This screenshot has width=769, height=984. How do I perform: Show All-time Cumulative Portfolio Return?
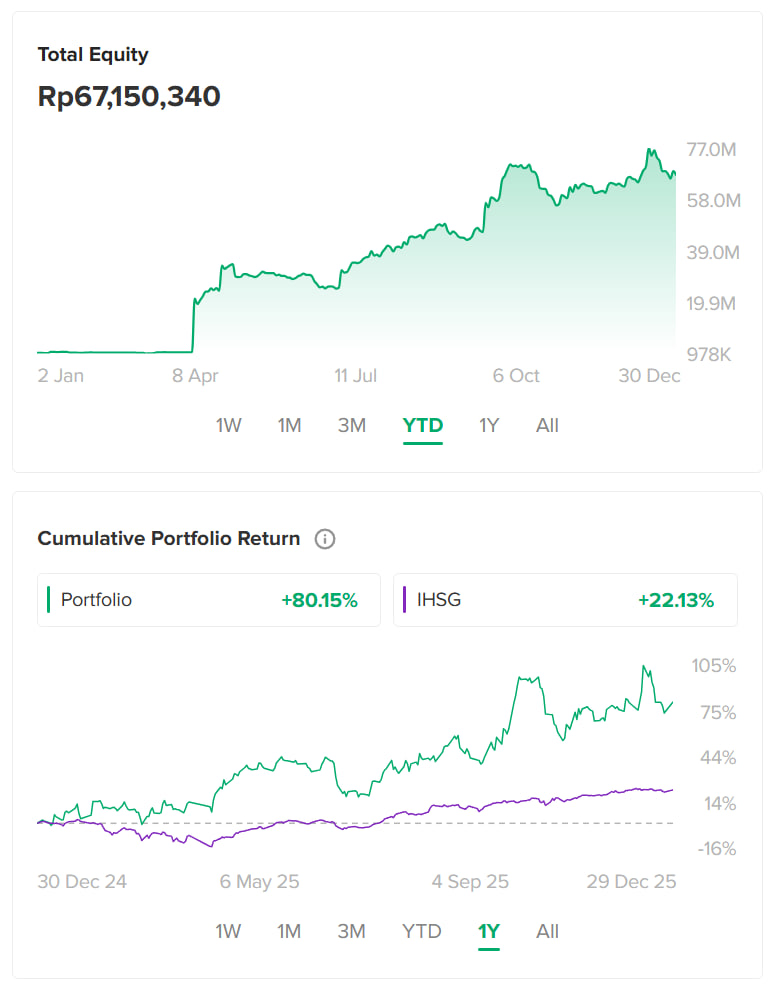pyautogui.click(x=547, y=931)
